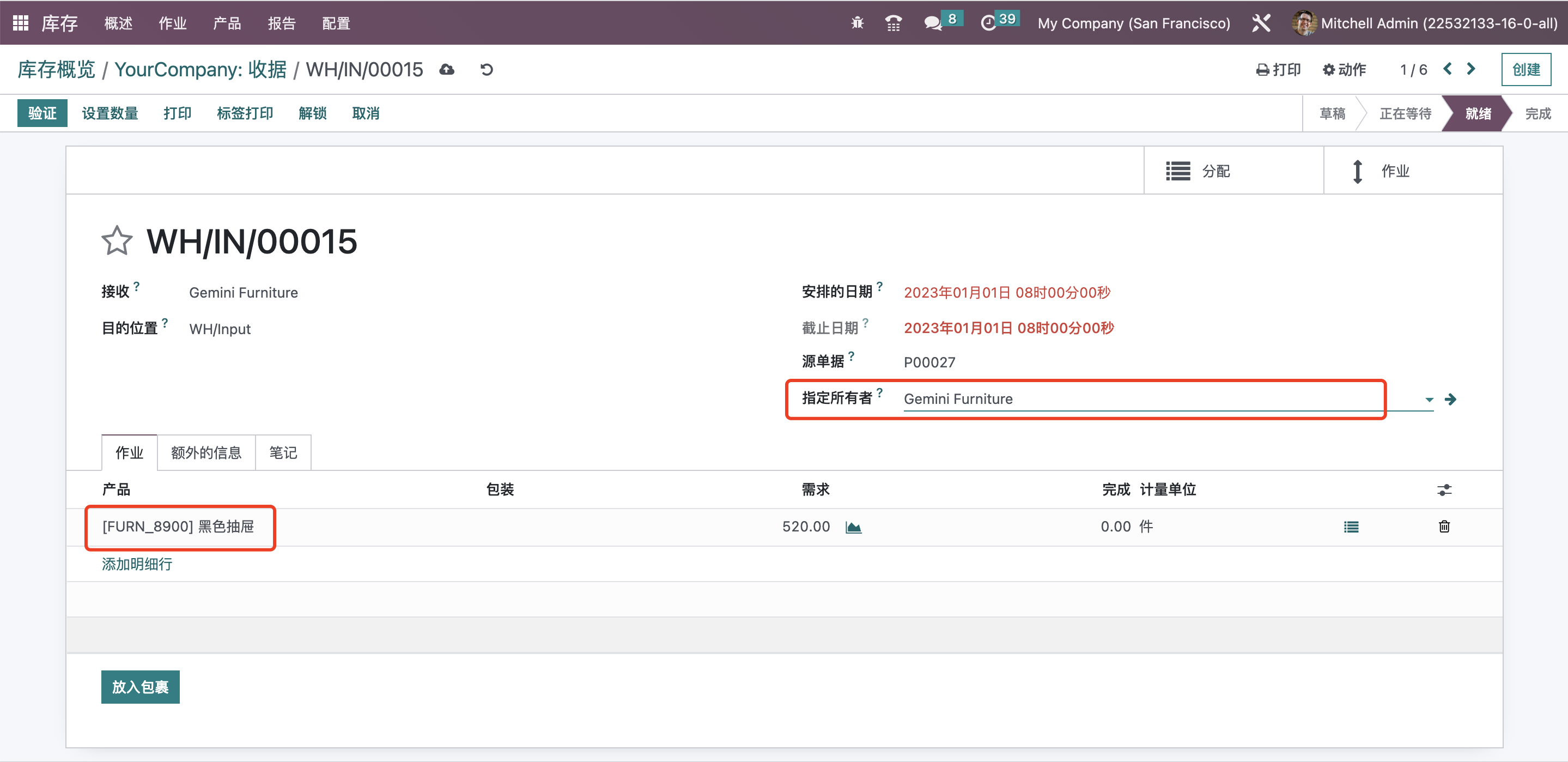Screen dimensions: 1568x762
Task: Go to previous record arrow
Action: tap(1448, 69)
